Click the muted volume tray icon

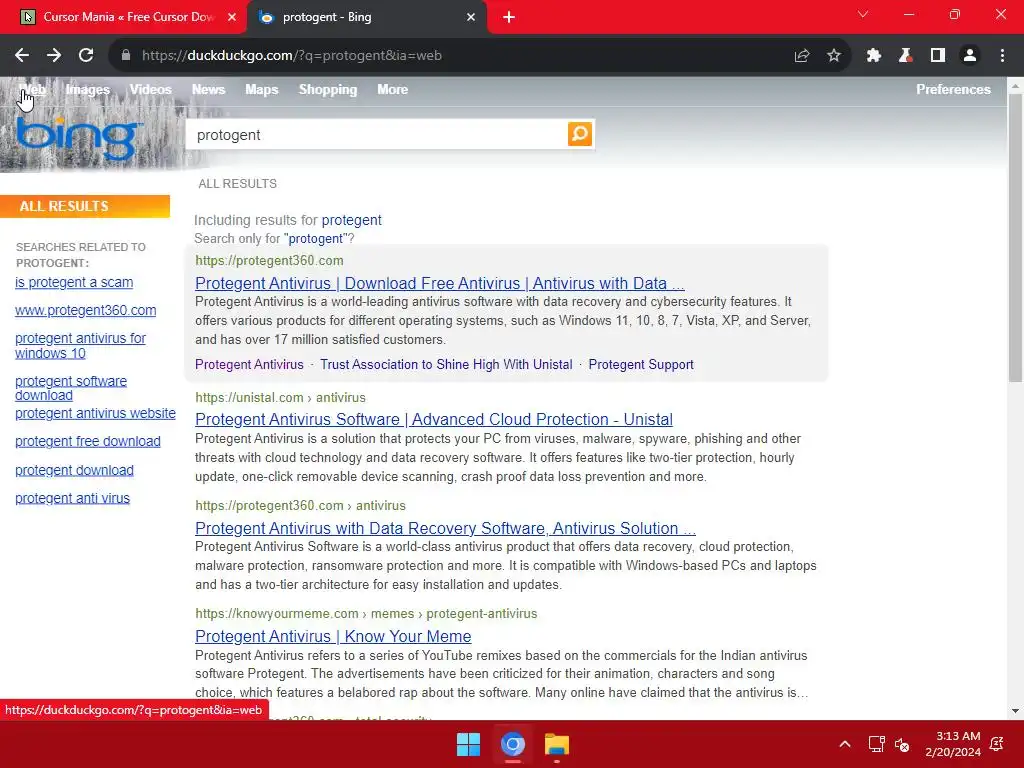click(902, 744)
